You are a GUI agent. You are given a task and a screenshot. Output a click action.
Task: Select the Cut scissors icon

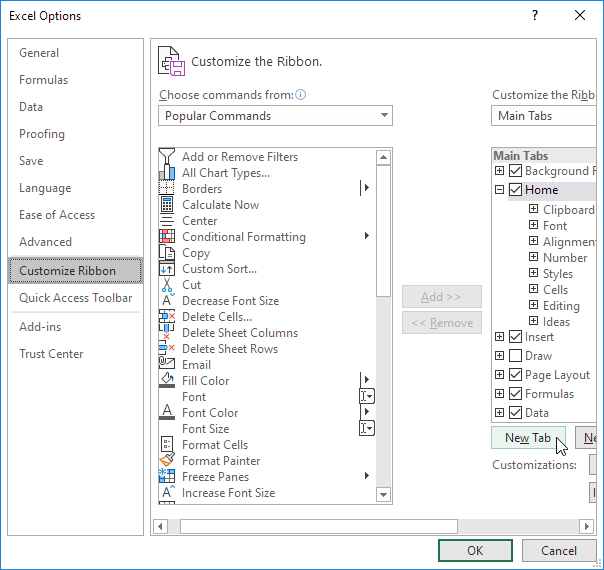pos(167,285)
